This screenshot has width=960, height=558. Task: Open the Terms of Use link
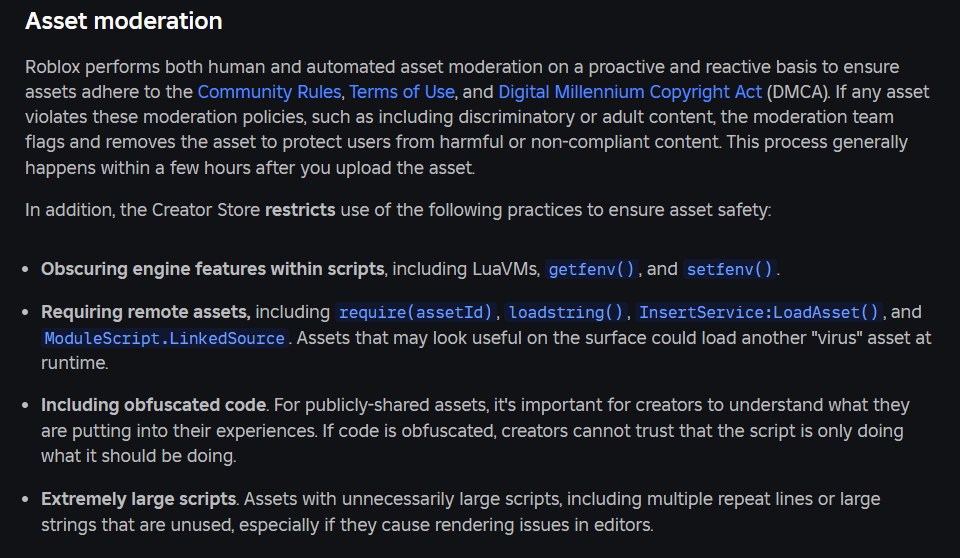click(x=402, y=92)
